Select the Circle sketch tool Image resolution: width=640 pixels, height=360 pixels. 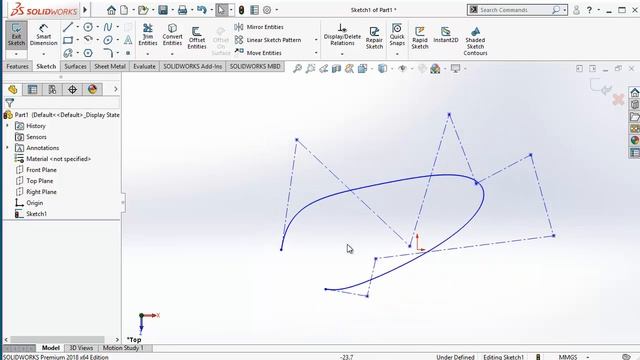88,27
